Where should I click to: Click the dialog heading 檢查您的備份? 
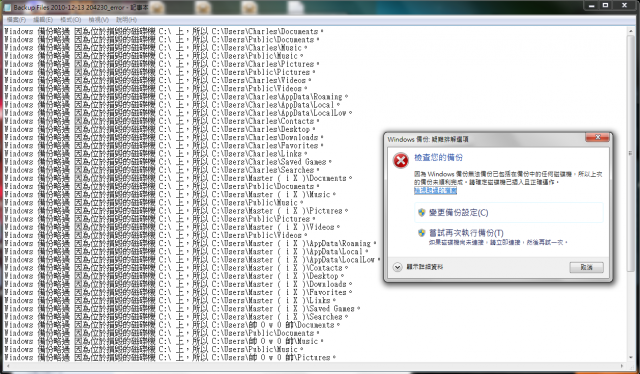438,158
